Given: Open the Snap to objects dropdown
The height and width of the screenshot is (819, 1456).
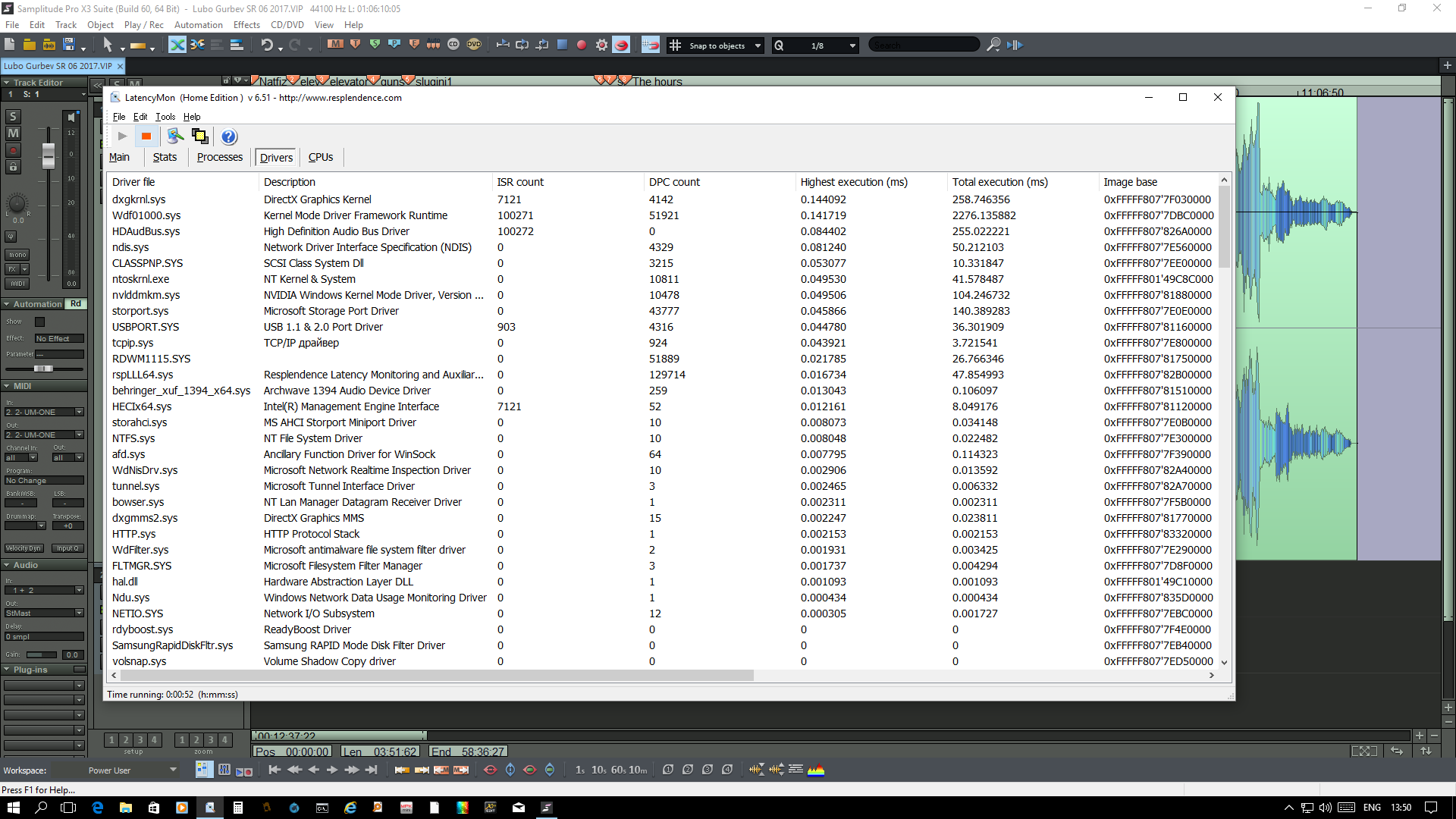Looking at the screenshot, I should click(x=758, y=45).
